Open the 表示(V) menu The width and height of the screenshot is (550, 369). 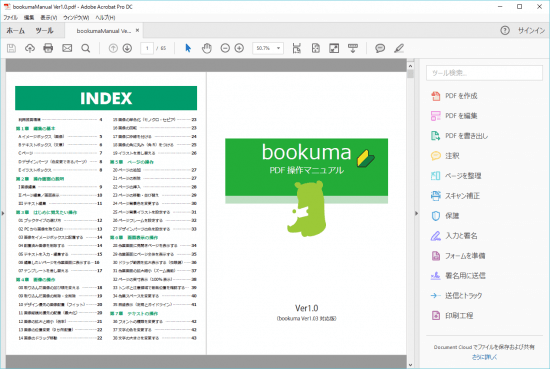48,18
